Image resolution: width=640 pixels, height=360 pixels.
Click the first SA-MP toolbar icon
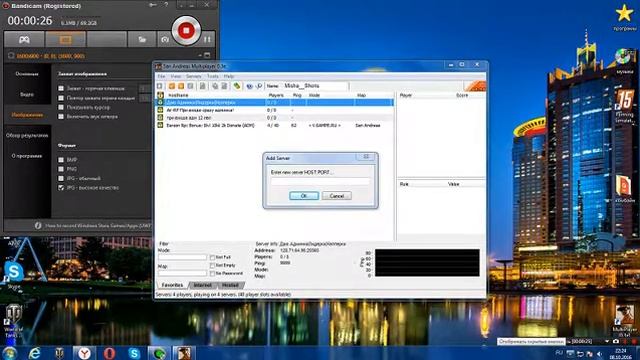pos(160,86)
